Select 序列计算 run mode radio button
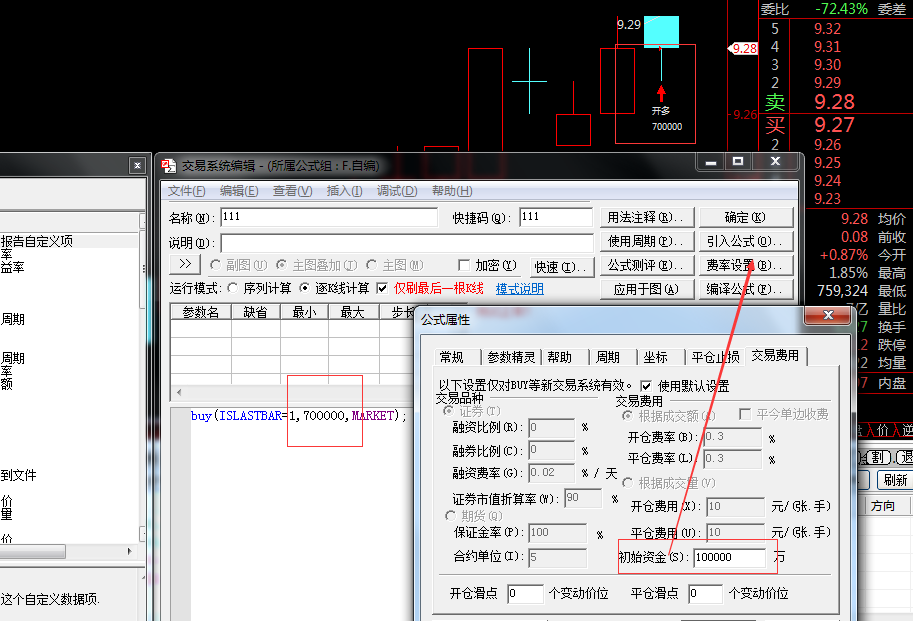This screenshot has width=913, height=621. [234, 289]
